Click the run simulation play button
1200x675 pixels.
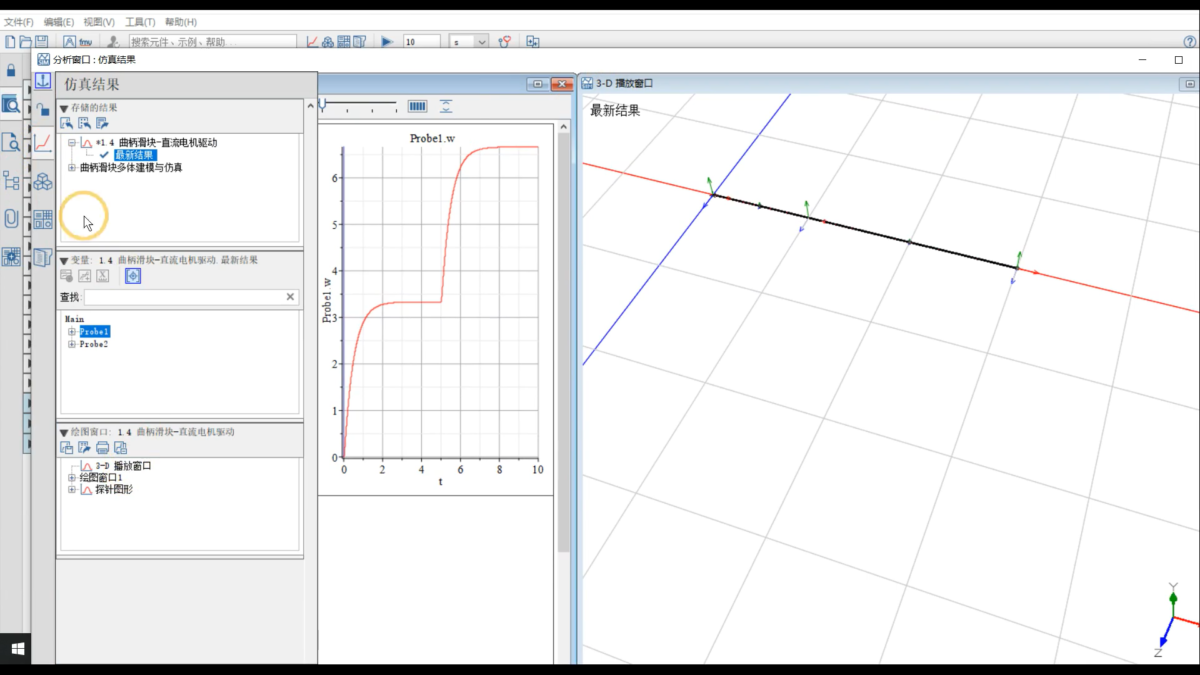387,42
